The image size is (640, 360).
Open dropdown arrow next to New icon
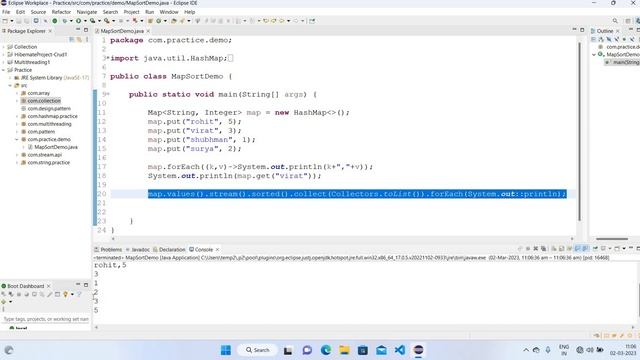pos(11,21)
